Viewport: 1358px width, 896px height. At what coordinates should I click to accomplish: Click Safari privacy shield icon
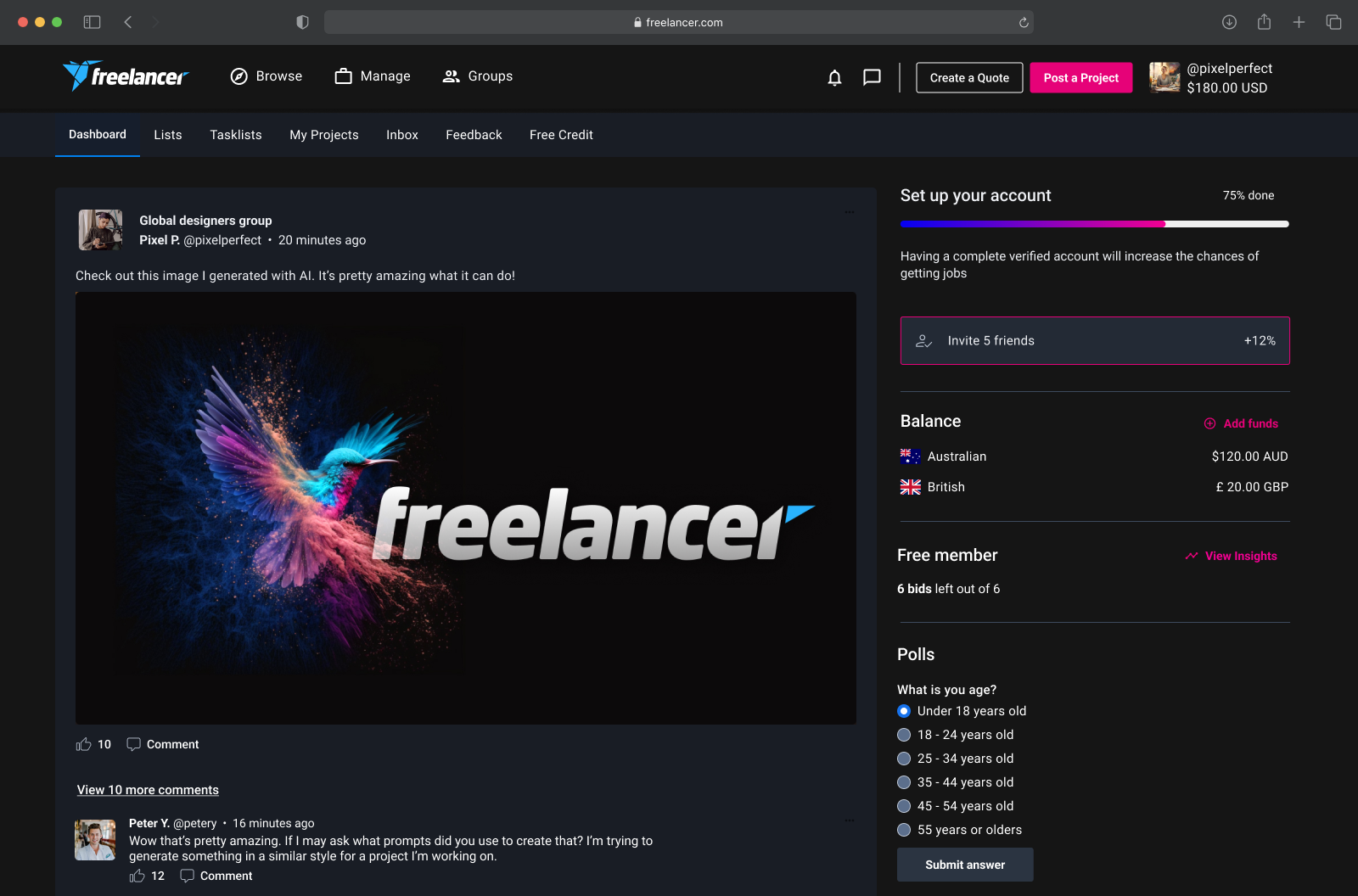(302, 22)
